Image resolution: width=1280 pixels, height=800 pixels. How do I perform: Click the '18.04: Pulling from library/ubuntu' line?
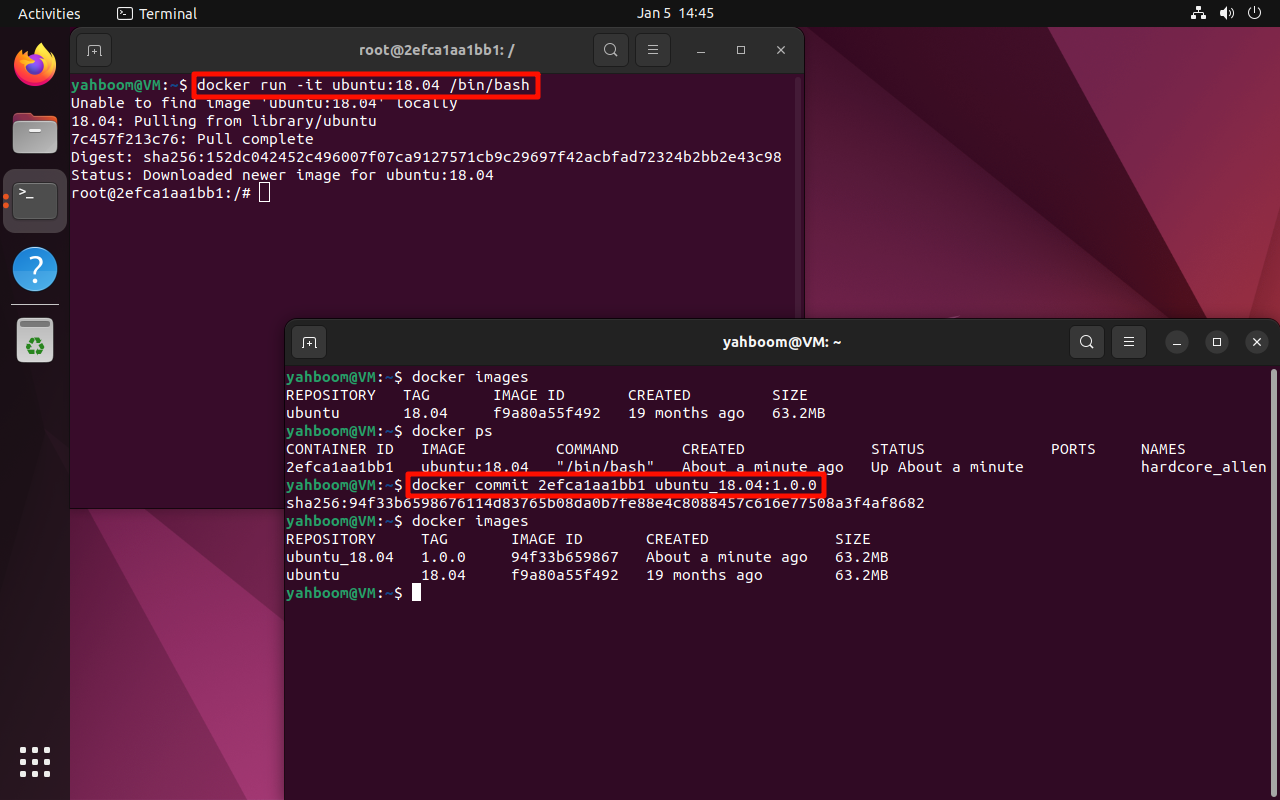224,121
